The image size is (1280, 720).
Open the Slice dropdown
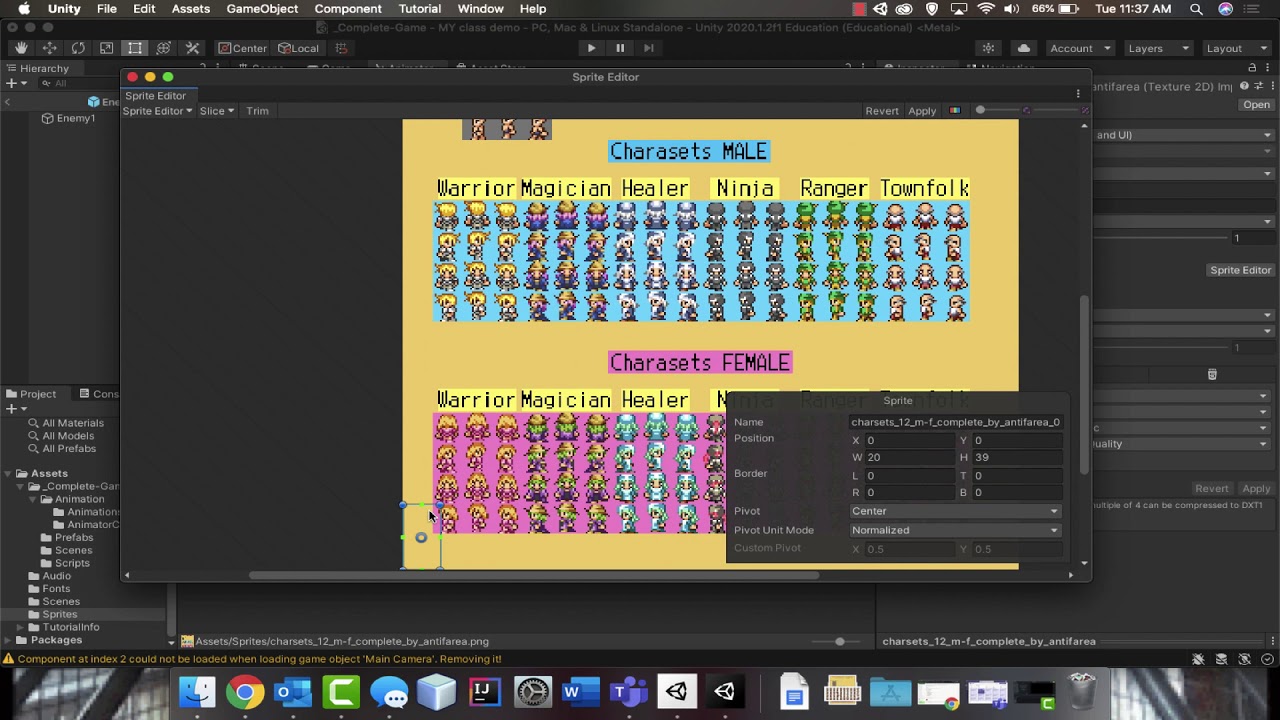click(x=217, y=111)
